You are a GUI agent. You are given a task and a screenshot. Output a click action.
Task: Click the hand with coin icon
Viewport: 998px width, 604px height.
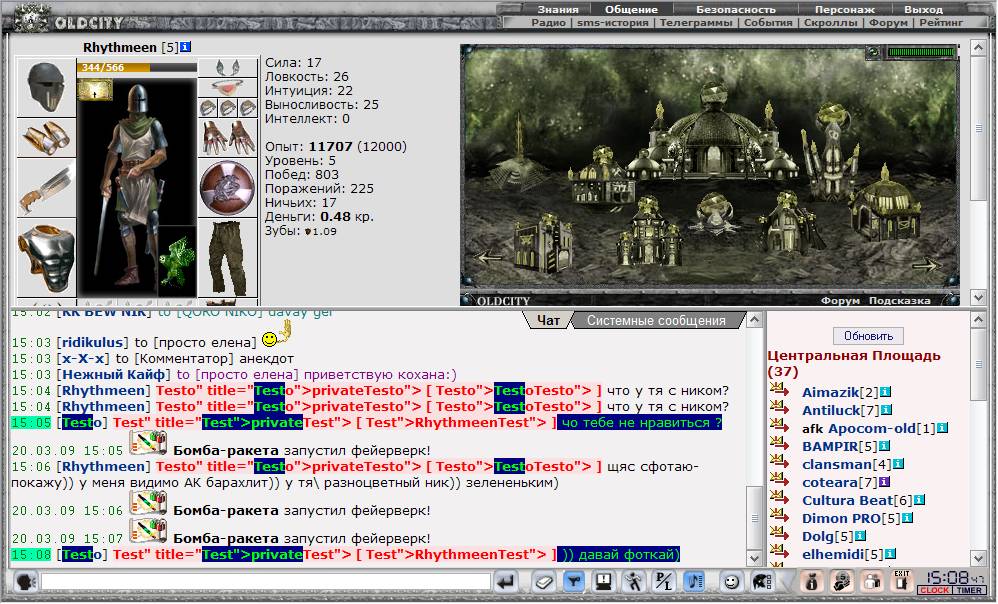(x=842, y=582)
